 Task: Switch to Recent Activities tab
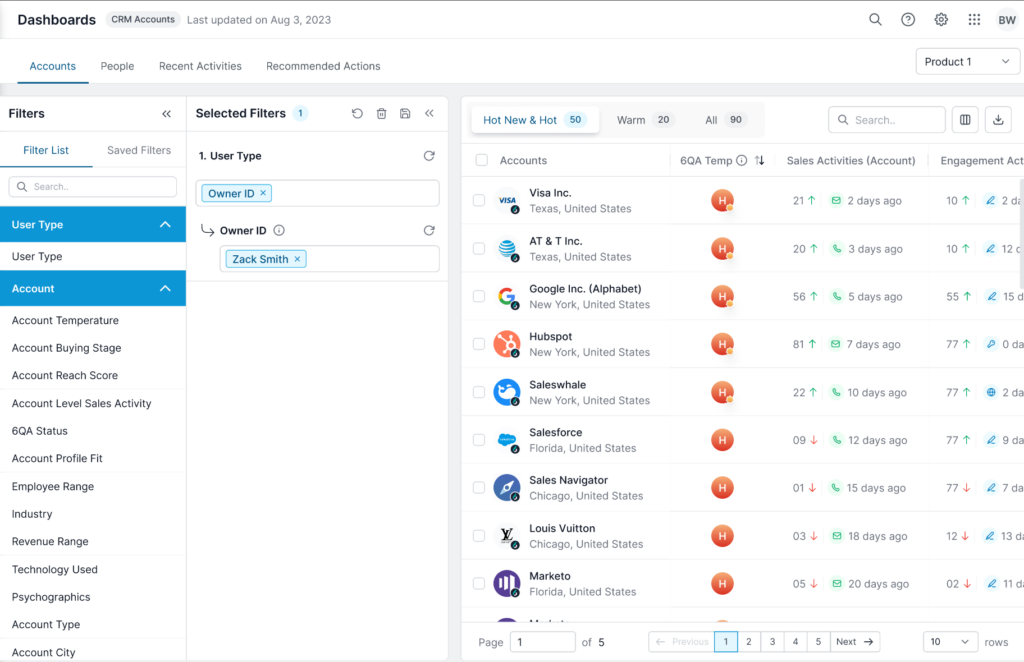click(x=200, y=66)
